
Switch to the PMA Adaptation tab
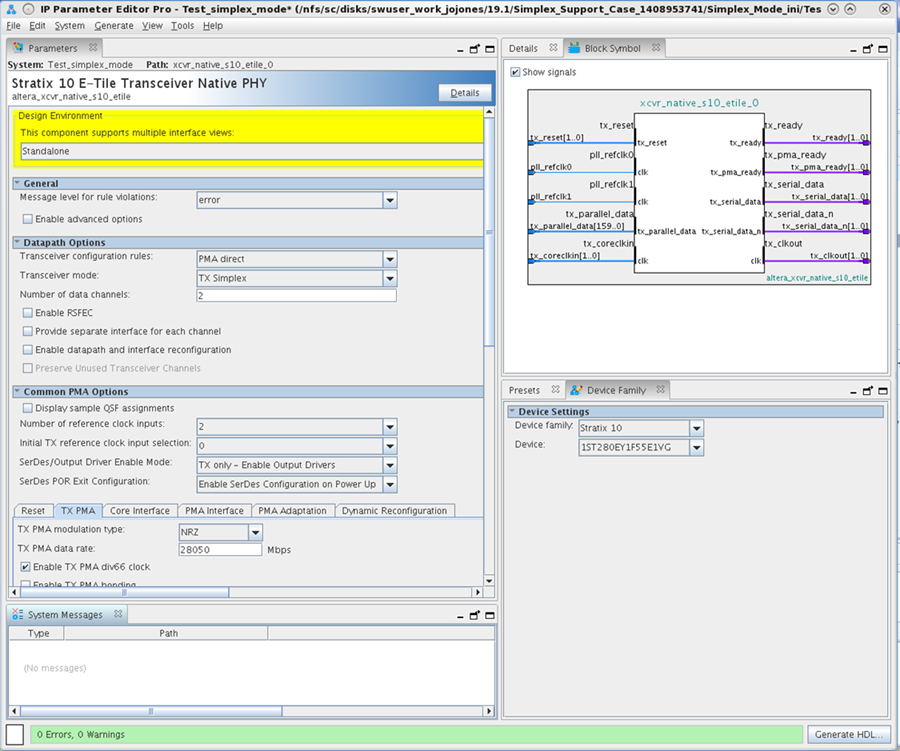click(x=292, y=511)
